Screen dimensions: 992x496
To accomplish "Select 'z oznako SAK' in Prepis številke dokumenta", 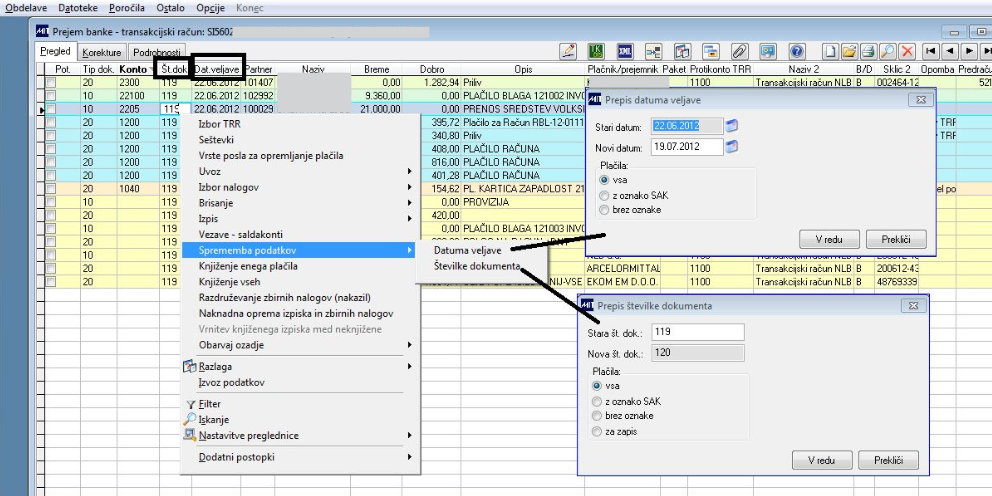I will pos(597,401).
